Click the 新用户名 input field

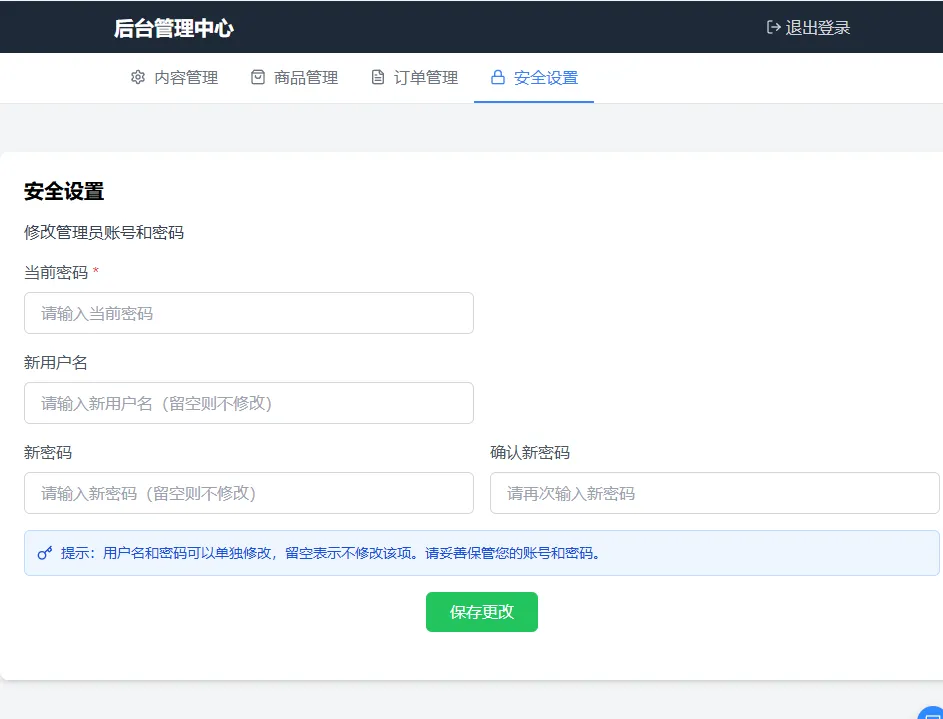(248, 403)
